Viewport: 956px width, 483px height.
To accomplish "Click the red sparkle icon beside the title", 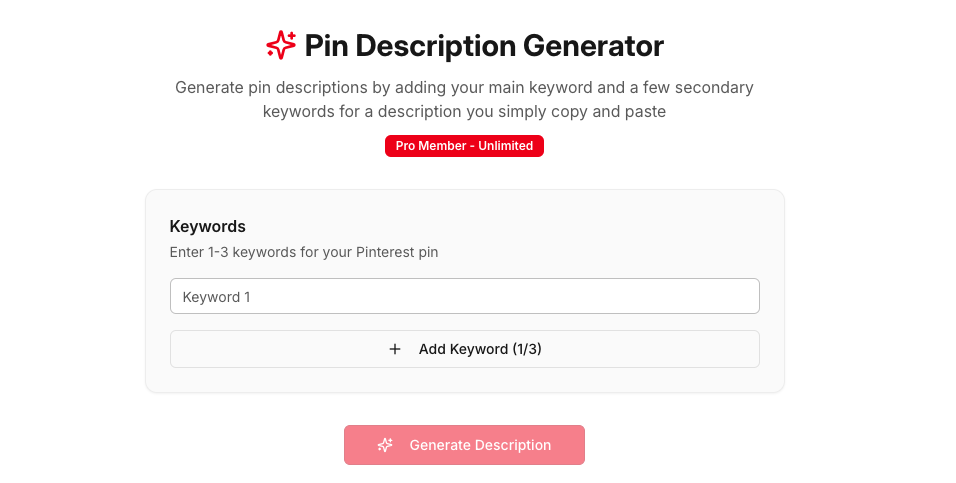I will [x=281, y=45].
